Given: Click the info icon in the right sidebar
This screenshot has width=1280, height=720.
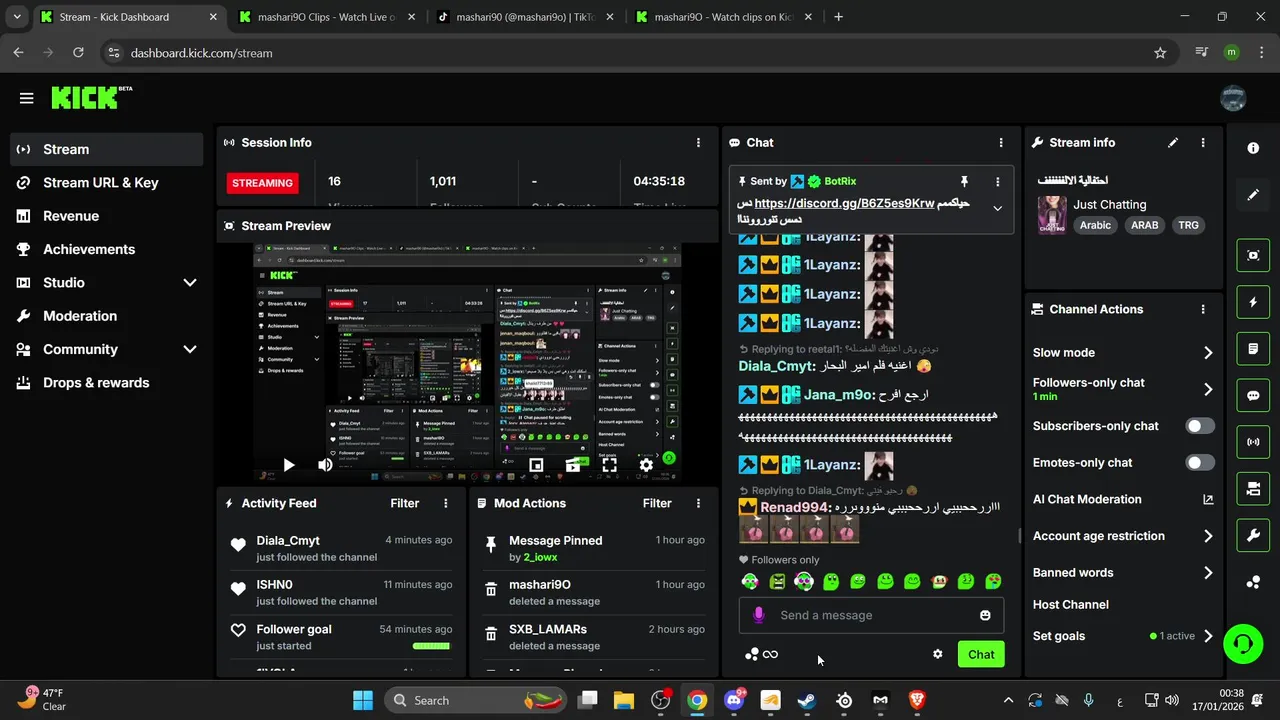Looking at the screenshot, I should 1253,148.
